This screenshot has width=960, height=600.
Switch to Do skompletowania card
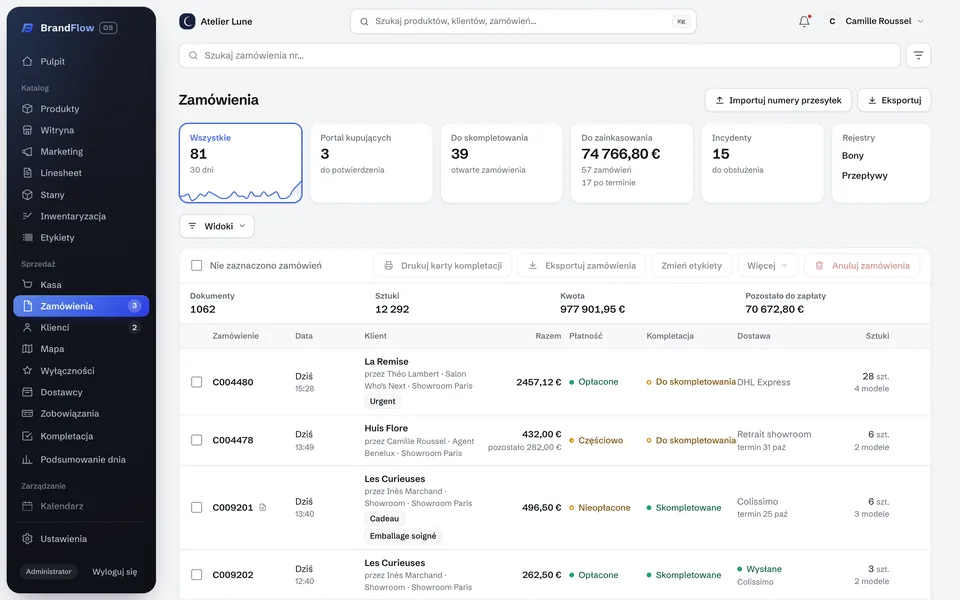pyautogui.click(x=501, y=163)
